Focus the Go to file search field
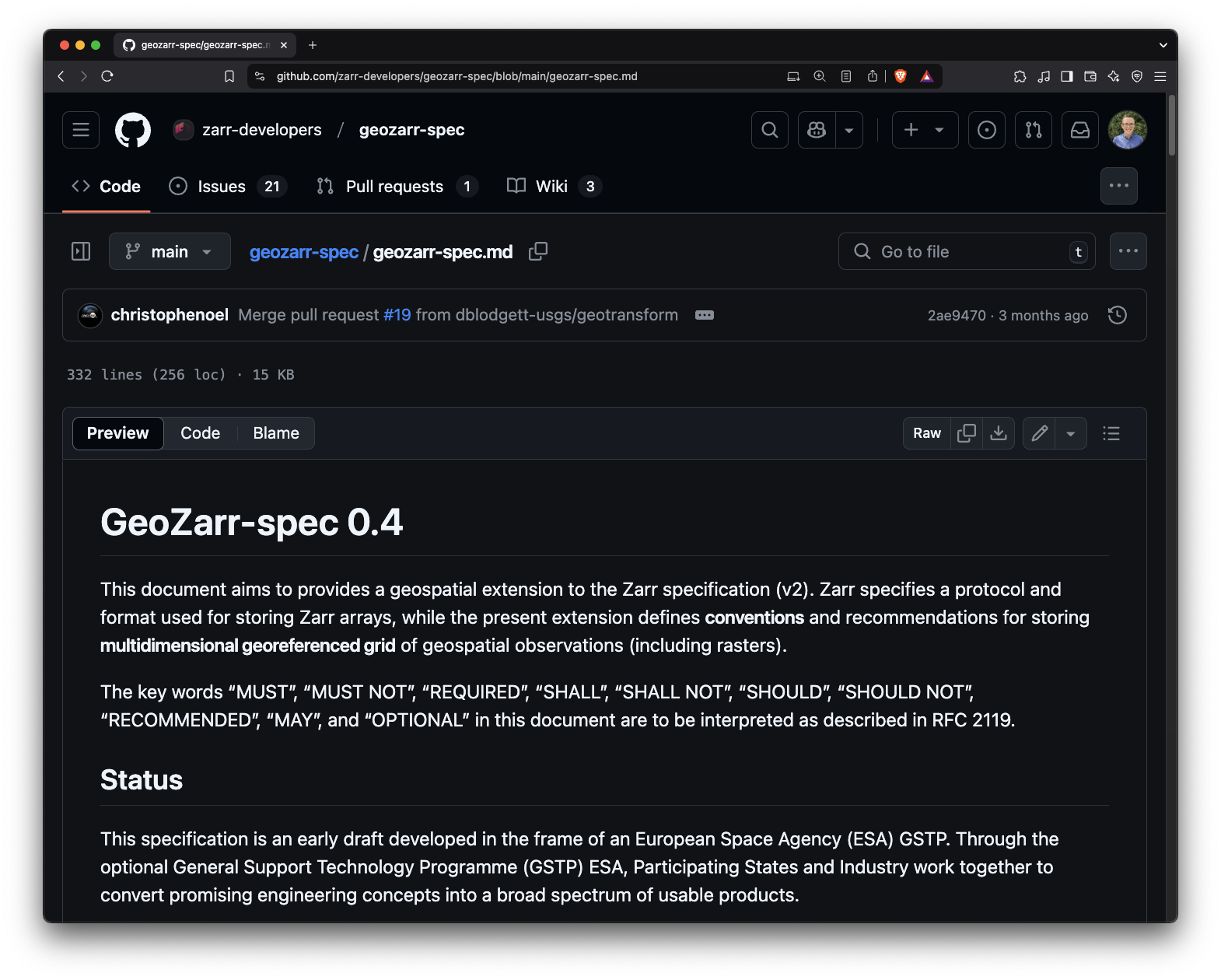 (967, 251)
